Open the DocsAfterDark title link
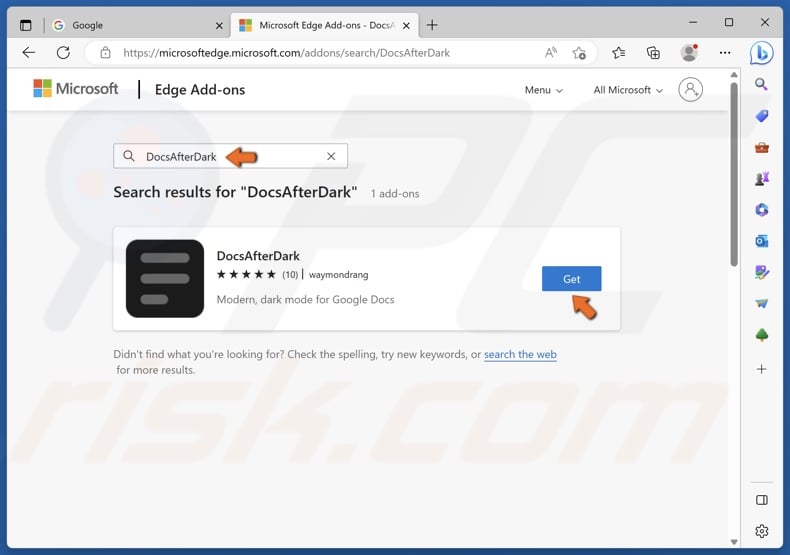 [x=258, y=256]
